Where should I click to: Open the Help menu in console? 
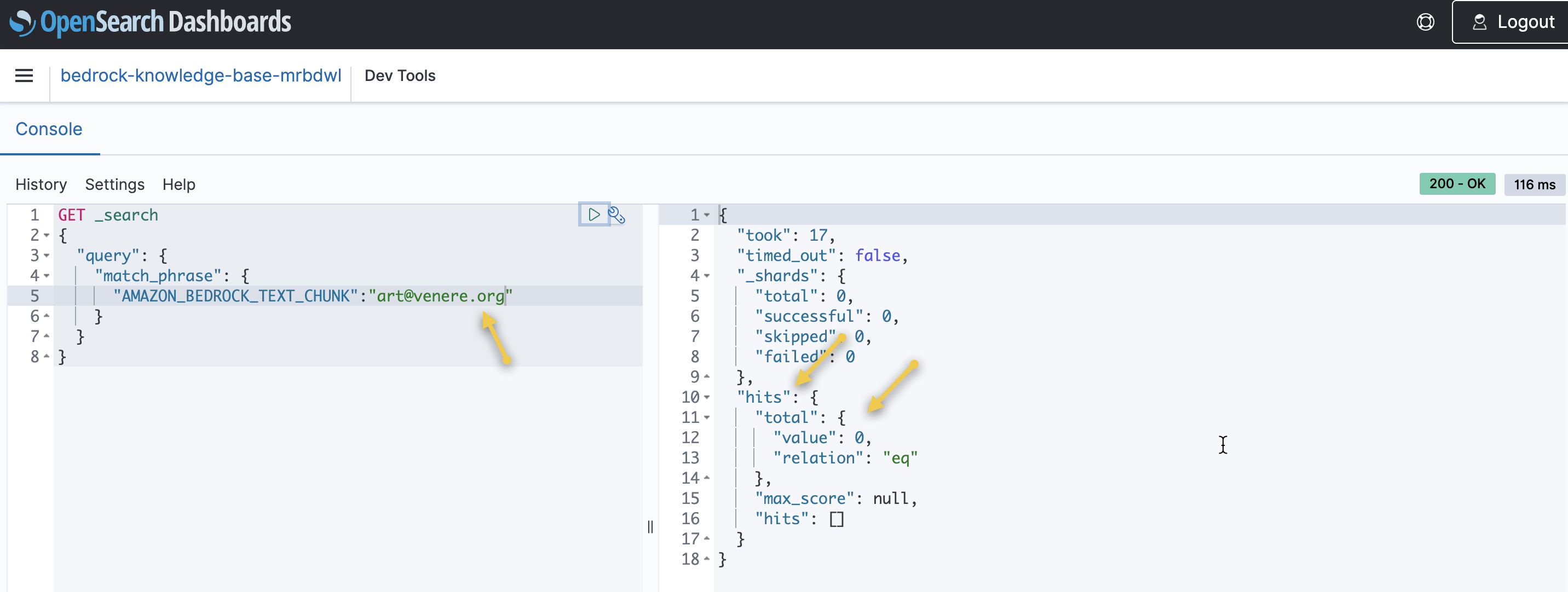click(178, 184)
